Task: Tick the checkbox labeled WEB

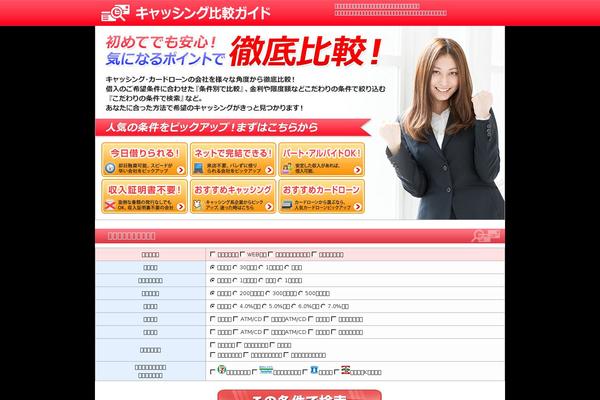Action: (x=242, y=254)
